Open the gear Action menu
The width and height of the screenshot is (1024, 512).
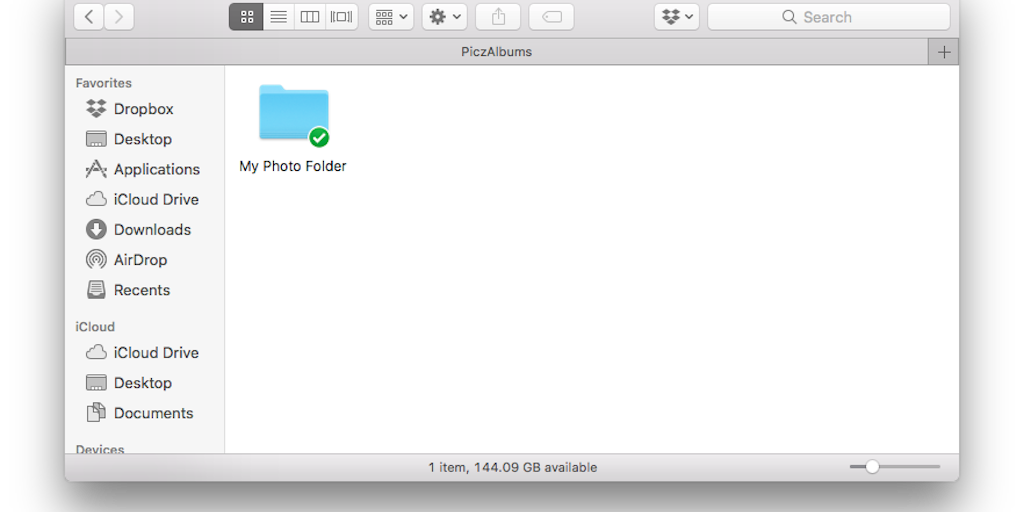(445, 17)
